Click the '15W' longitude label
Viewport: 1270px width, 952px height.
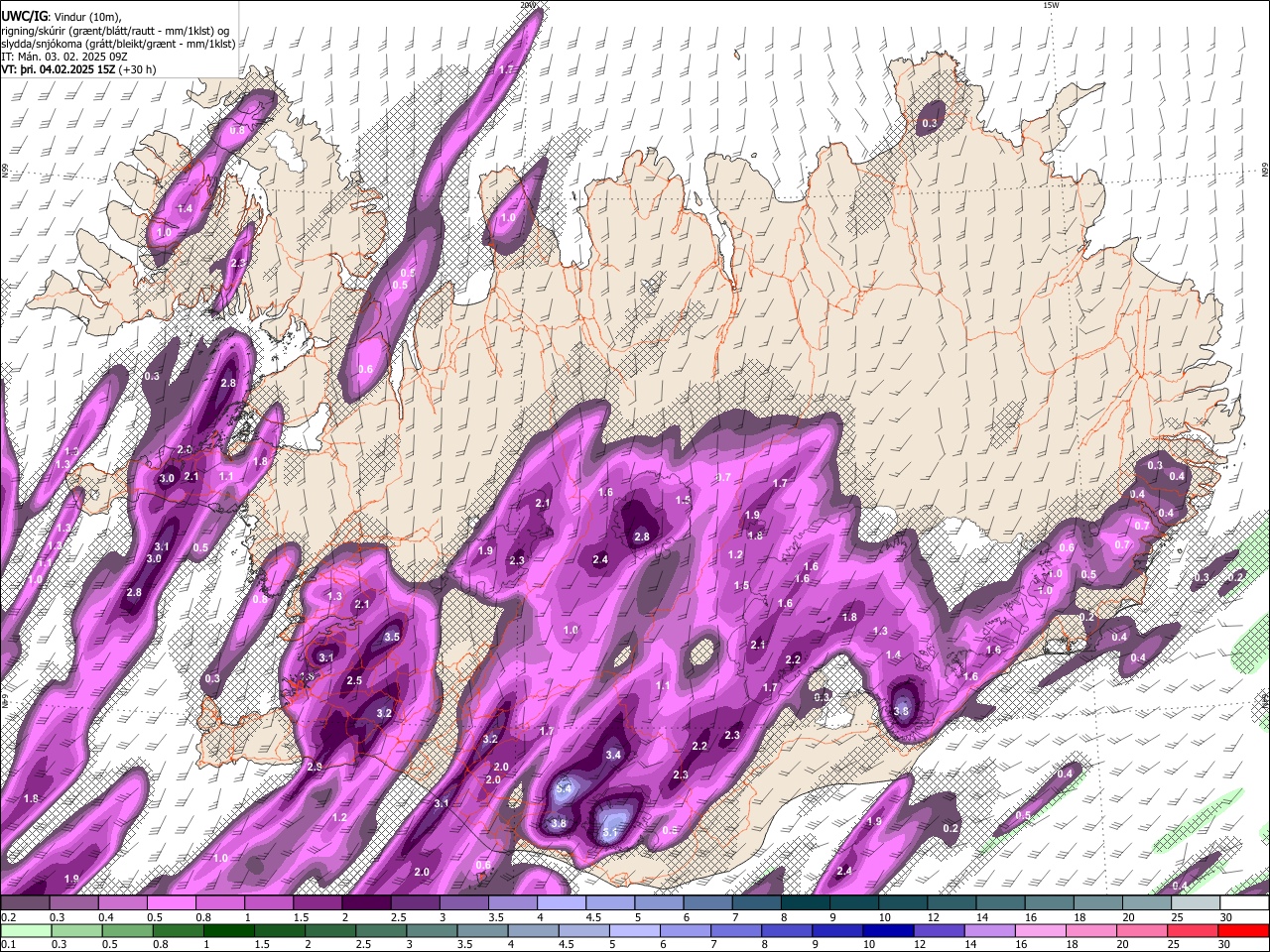(1051, 5)
